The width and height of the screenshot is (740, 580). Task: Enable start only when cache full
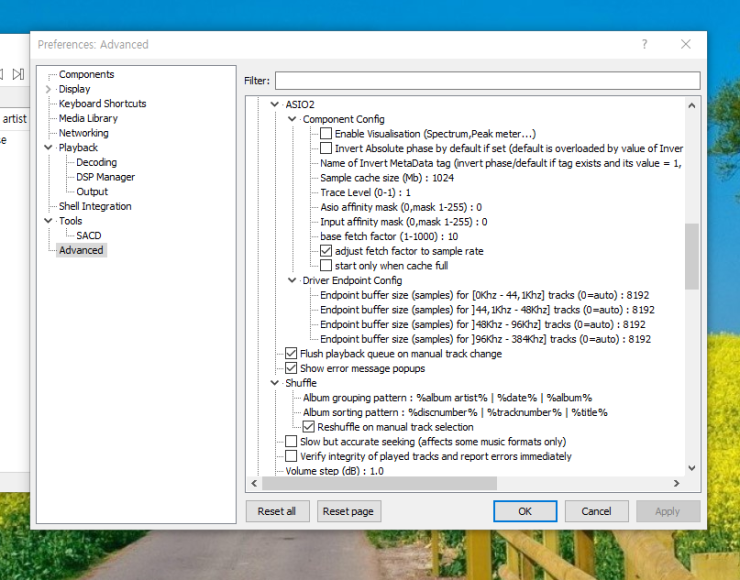pos(326,266)
